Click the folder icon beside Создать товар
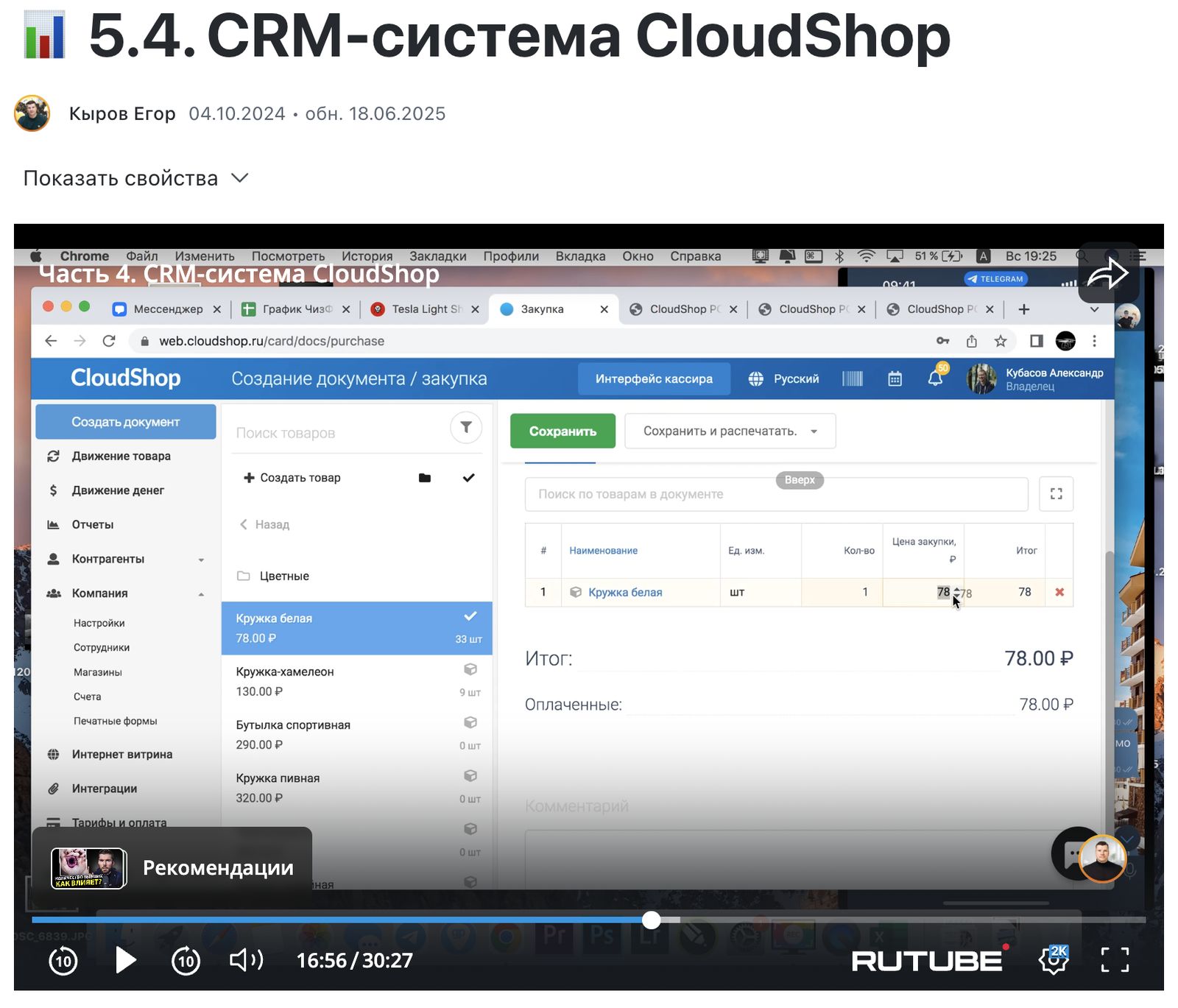Image resolution: width=1178 pixels, height=1008 pixels. 425,478
